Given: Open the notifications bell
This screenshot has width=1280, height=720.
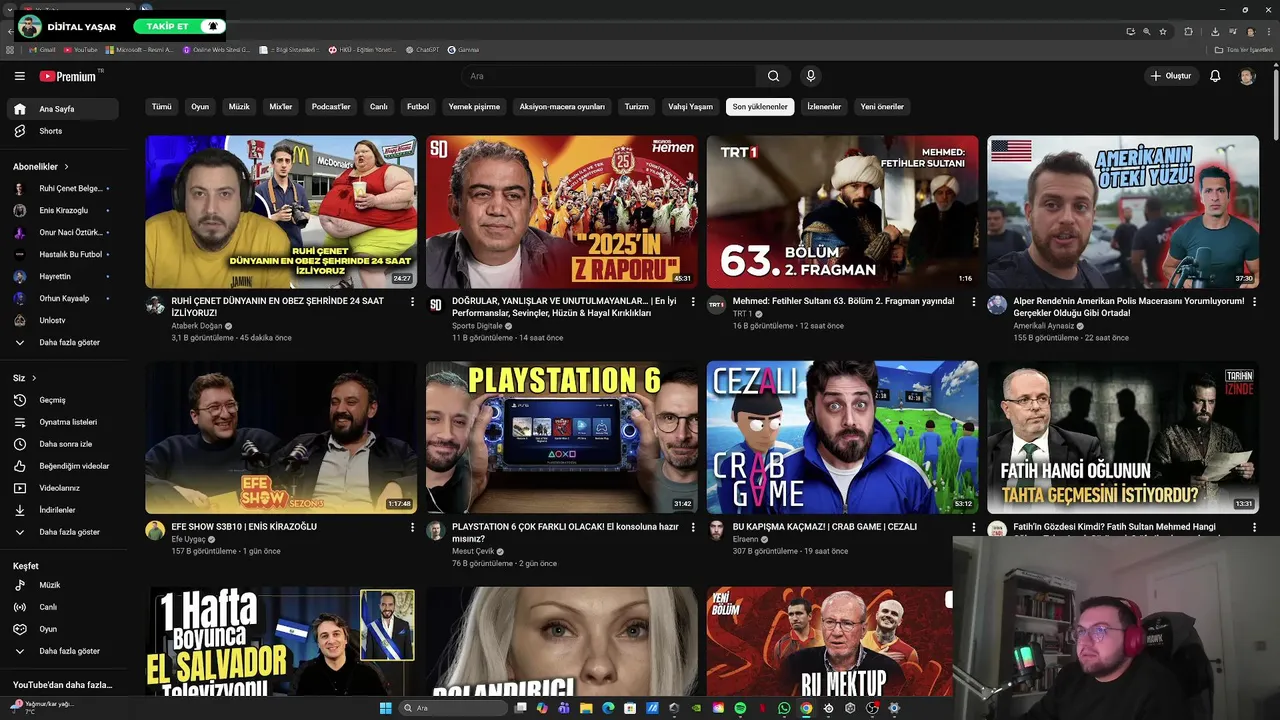Looking at the screenshot, I should pyautogui.click(x=1215, y=76).
